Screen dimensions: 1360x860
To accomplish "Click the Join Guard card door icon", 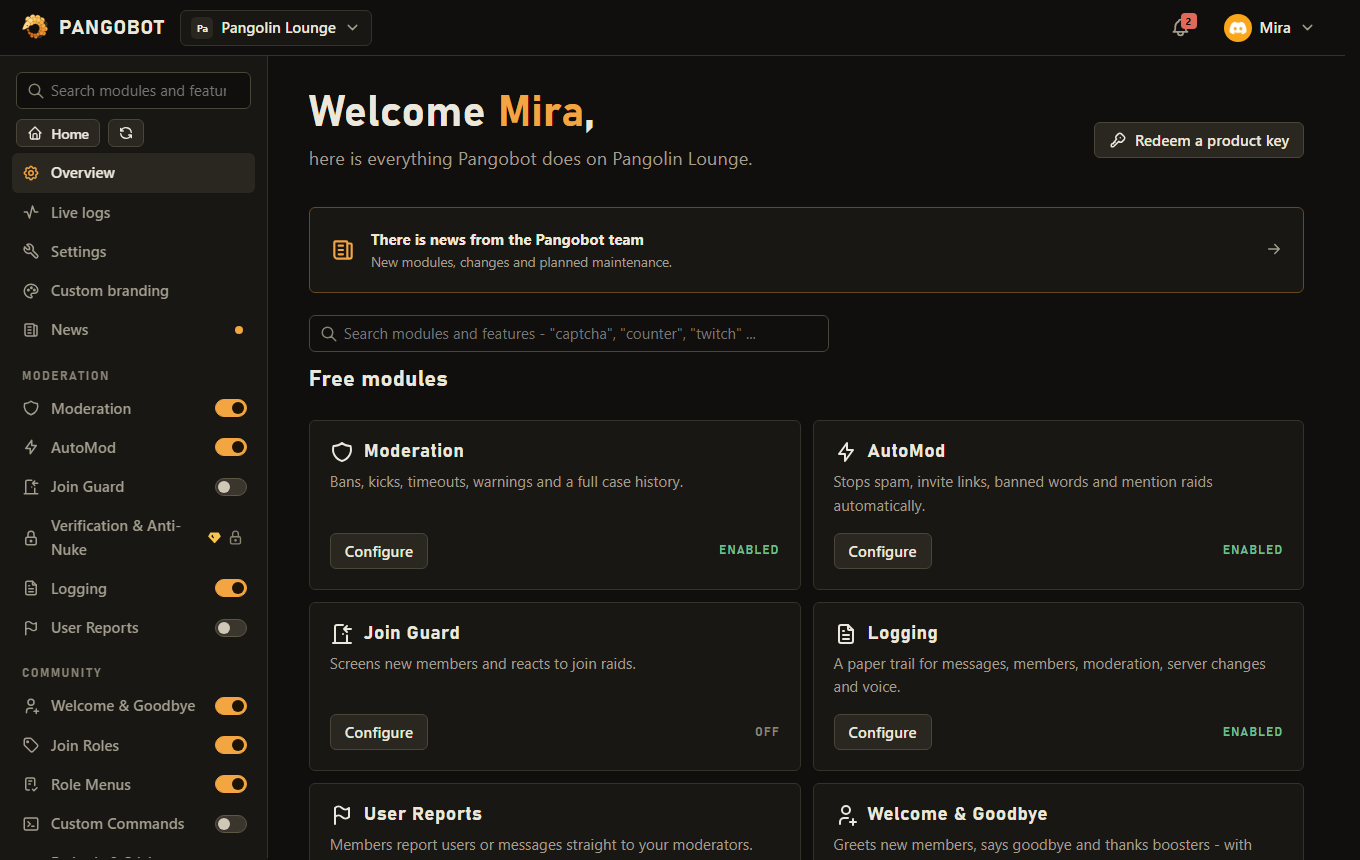I will pyautogui.click(x=342, y=634).
